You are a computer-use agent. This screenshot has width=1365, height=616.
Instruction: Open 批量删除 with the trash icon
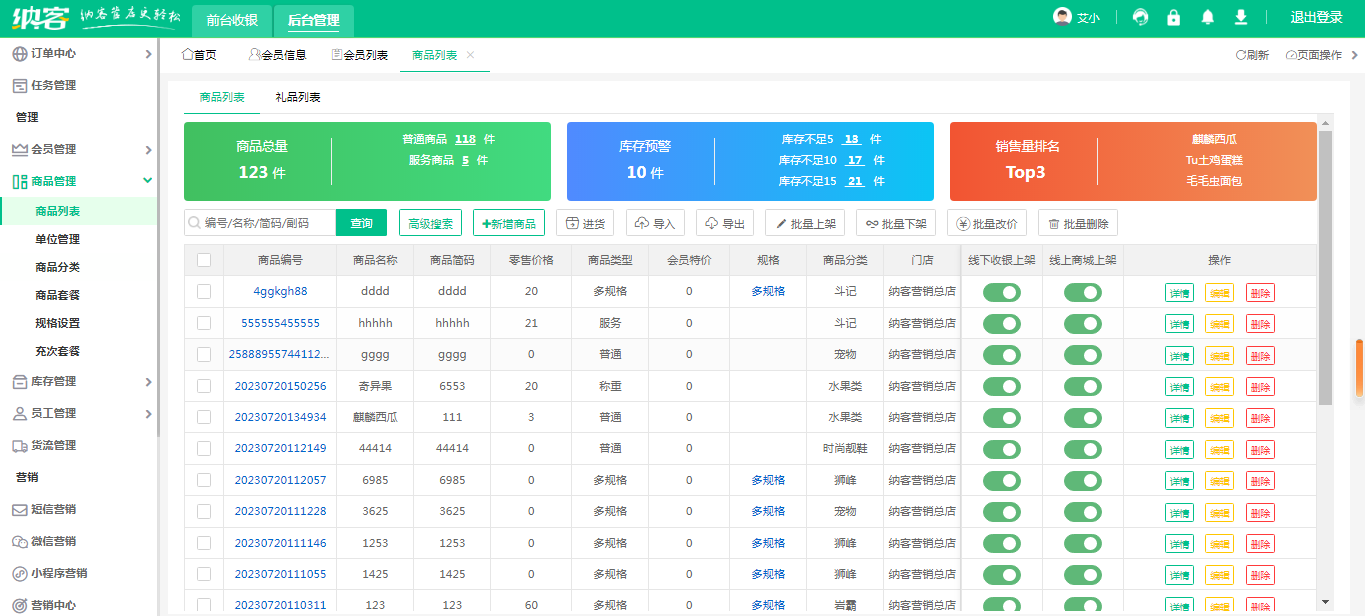point(1078,223)
